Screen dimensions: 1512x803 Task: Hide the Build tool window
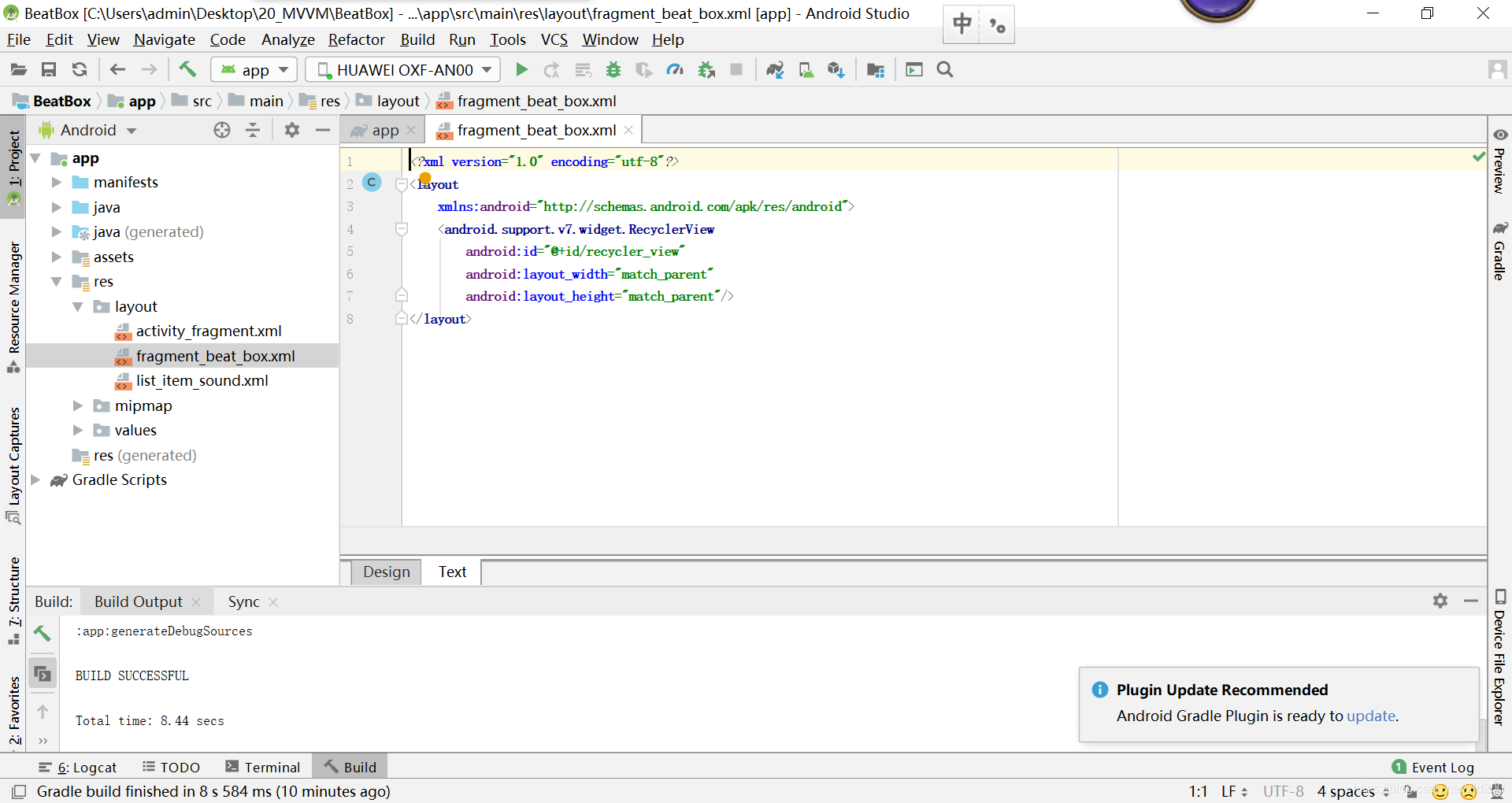tap(1471, 601)
